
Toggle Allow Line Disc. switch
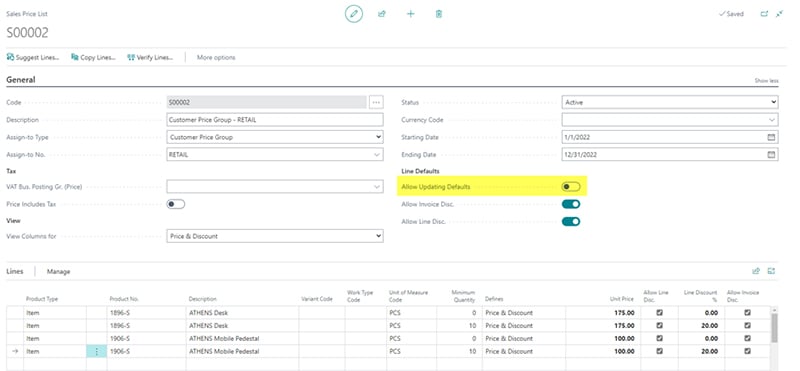[x=571, y=221]
